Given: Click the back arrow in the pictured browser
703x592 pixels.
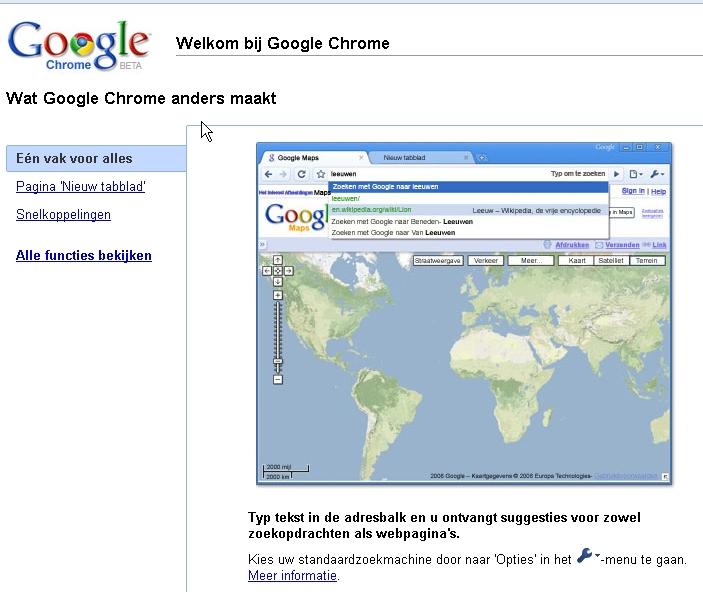Looking at the screenshot, I should pos(268,174).
